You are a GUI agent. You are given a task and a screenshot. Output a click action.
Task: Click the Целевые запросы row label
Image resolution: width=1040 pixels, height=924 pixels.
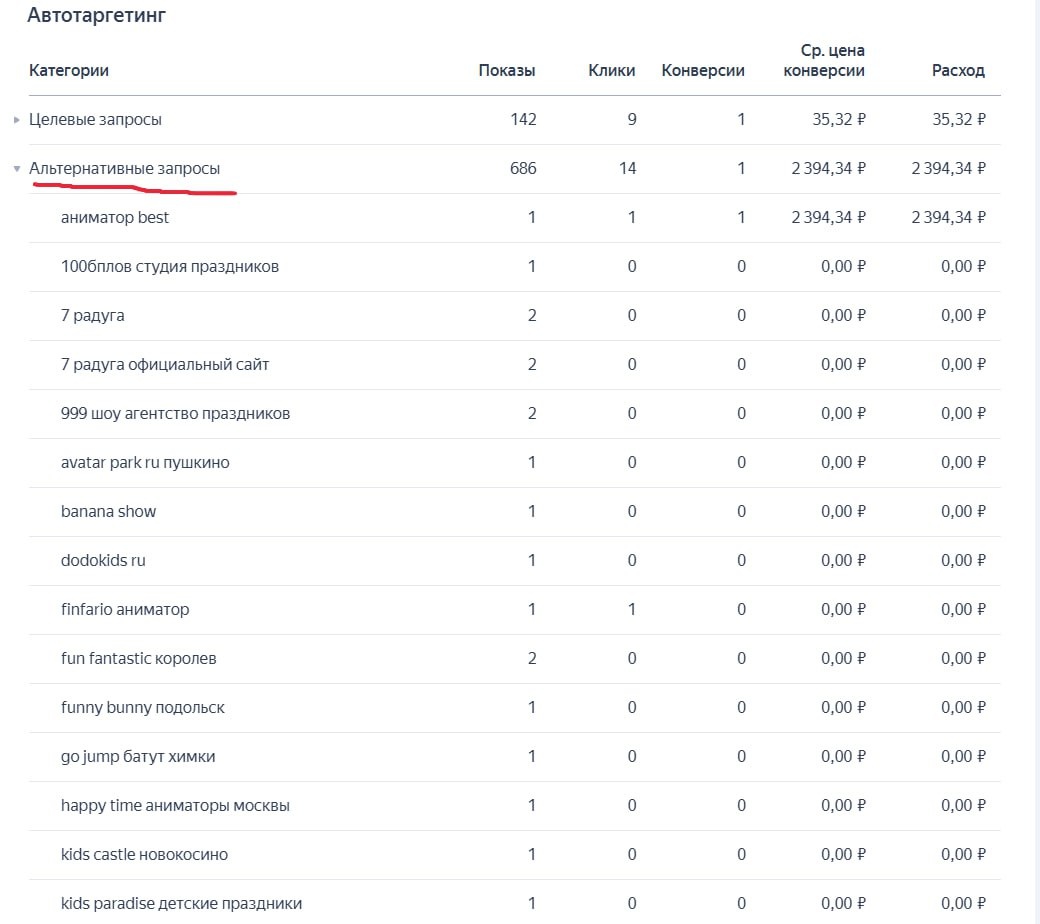point(95,120)
